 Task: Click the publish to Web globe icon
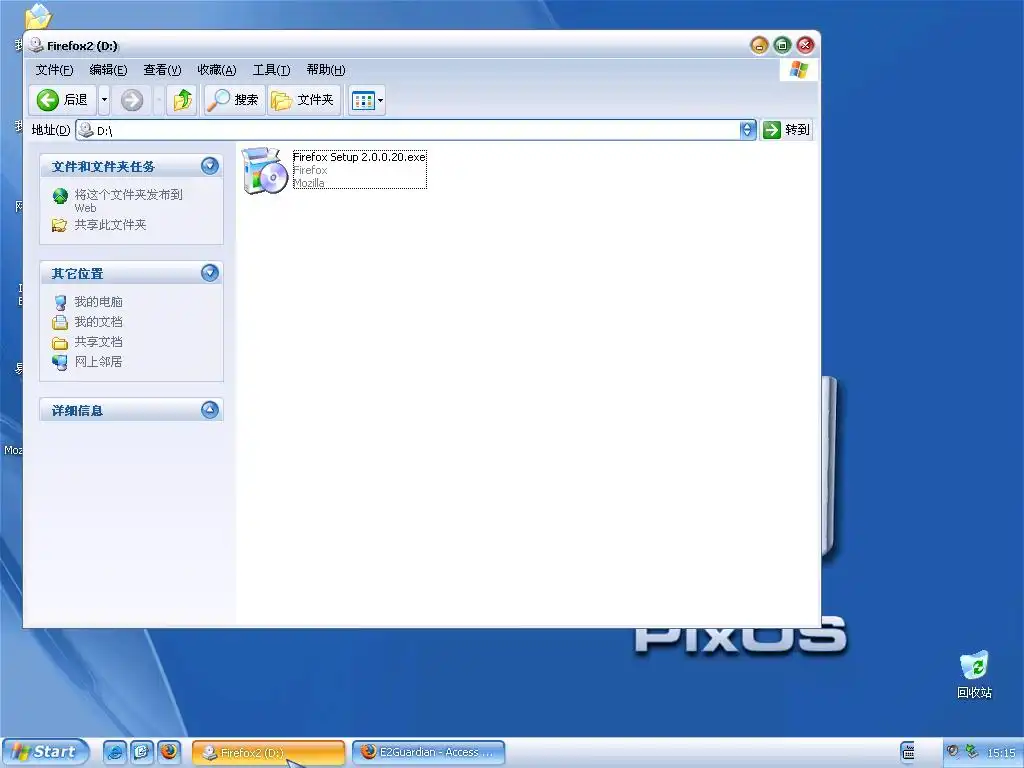point(60,195)
